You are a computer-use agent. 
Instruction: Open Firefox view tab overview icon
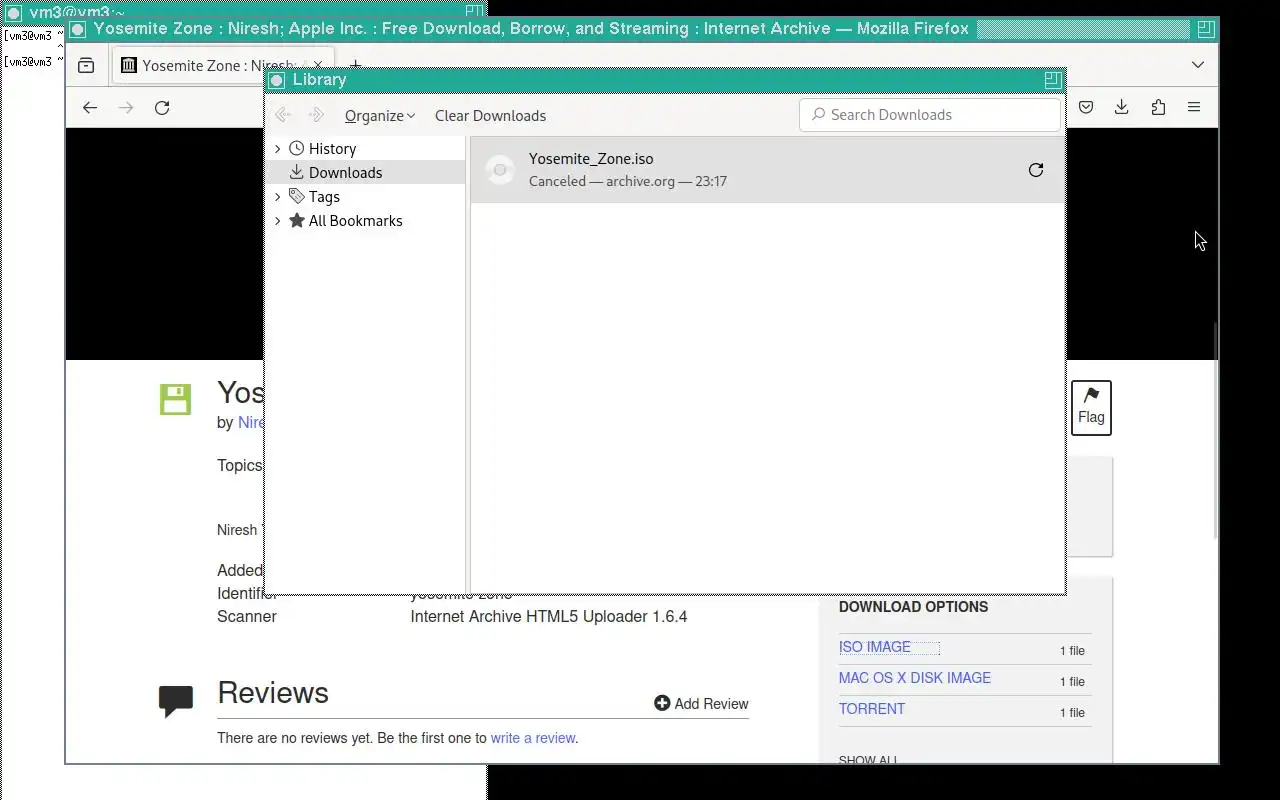tap(86, 65)
